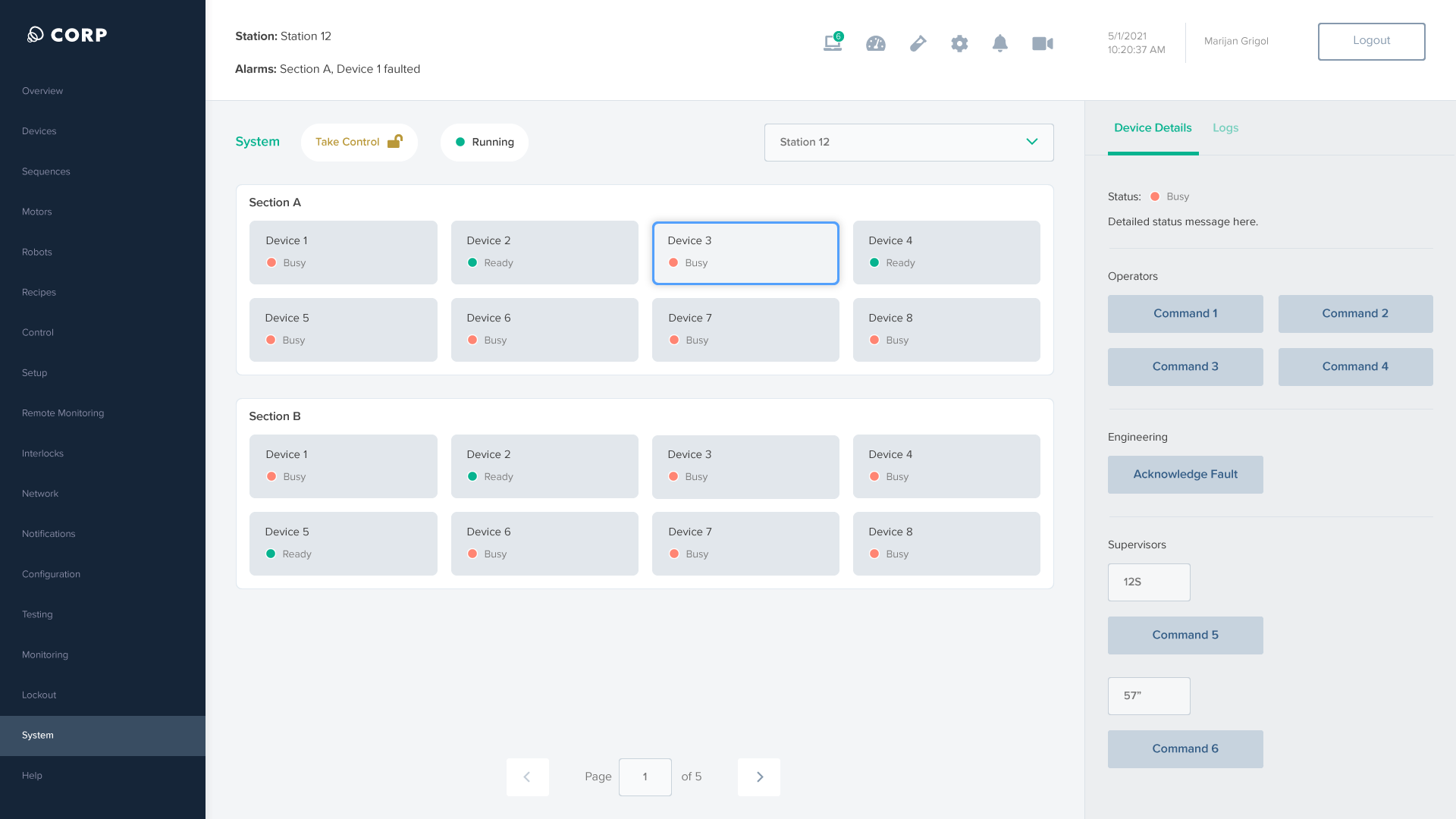
Task: Open the speedometer dashboard icon
Action: (x=876, y=43)
